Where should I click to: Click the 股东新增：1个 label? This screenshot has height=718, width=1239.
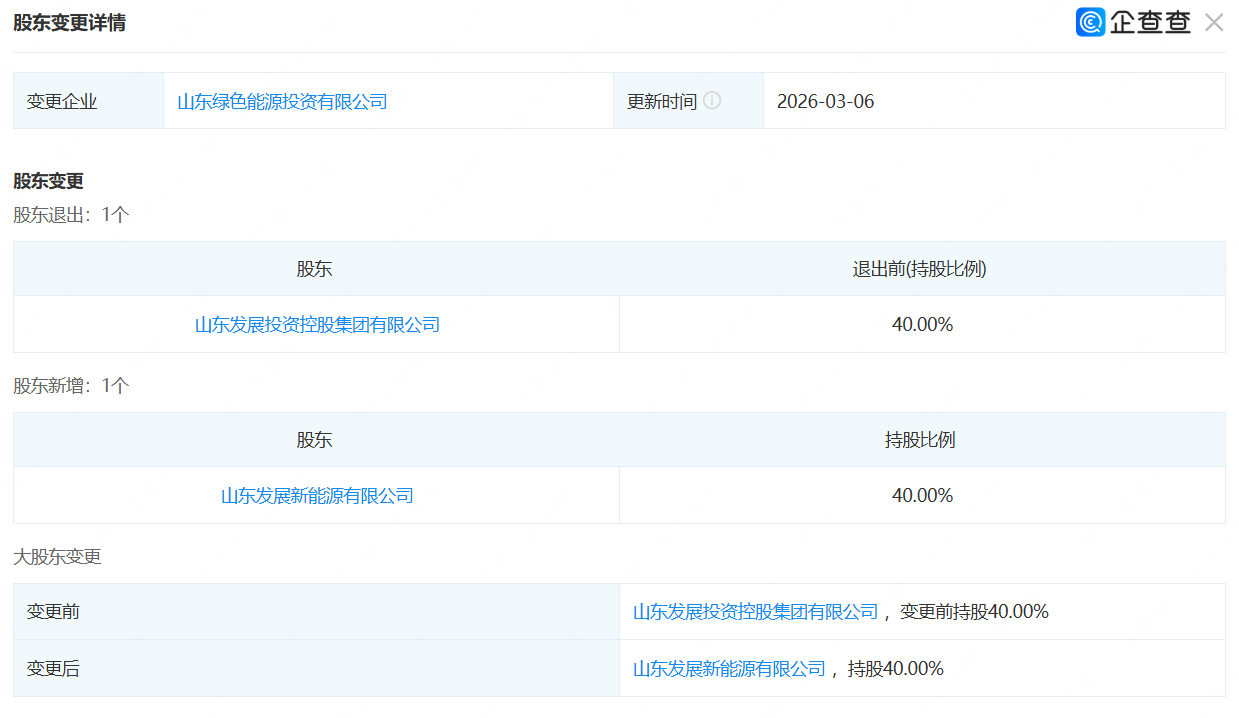pos(71,385)
